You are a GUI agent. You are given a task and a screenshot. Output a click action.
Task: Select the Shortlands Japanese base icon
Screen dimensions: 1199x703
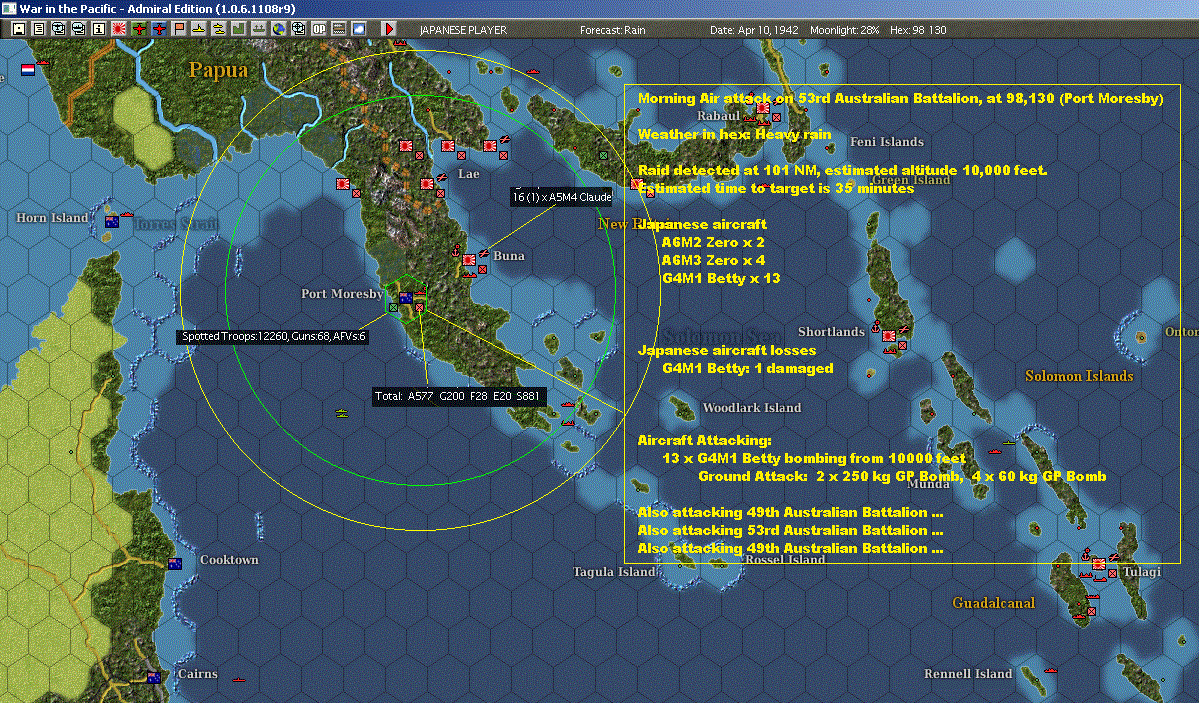[889, 336]
